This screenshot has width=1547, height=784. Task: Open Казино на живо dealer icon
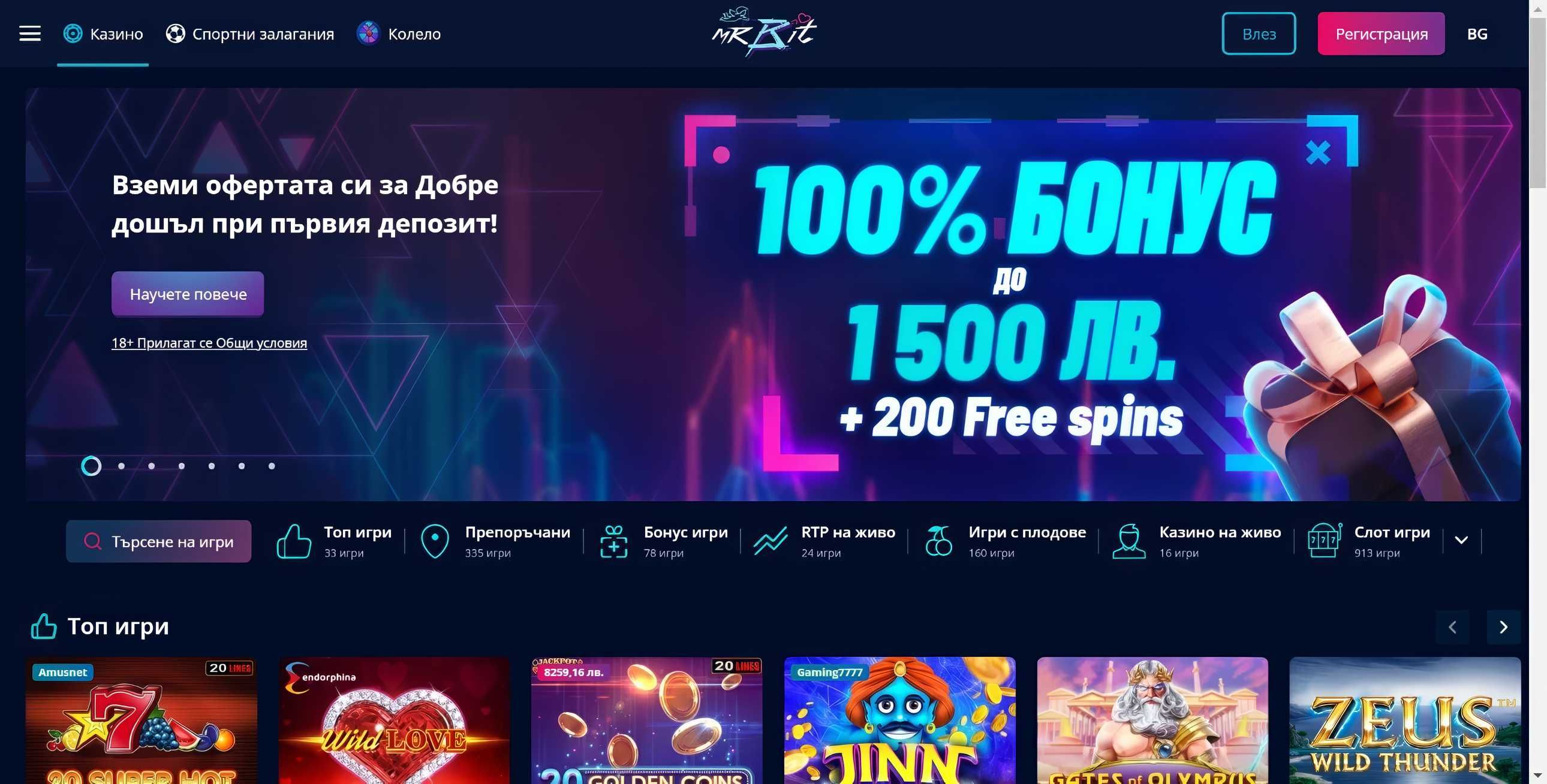click(x=1129, y=541)
